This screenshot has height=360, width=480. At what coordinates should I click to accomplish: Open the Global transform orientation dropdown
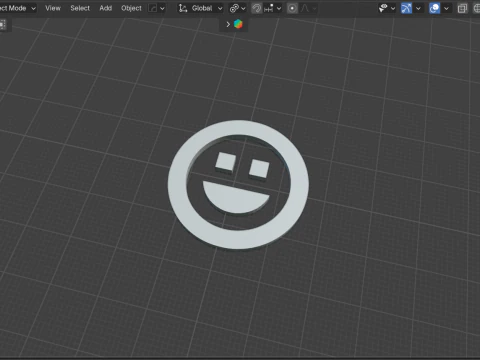point(201,8)
